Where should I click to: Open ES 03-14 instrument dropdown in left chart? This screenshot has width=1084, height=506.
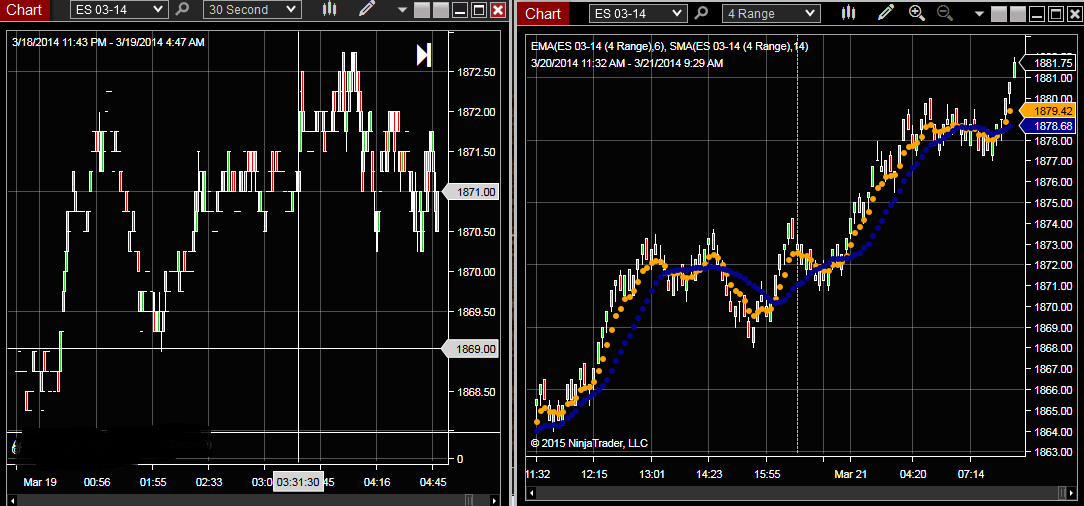pos(119,10)
